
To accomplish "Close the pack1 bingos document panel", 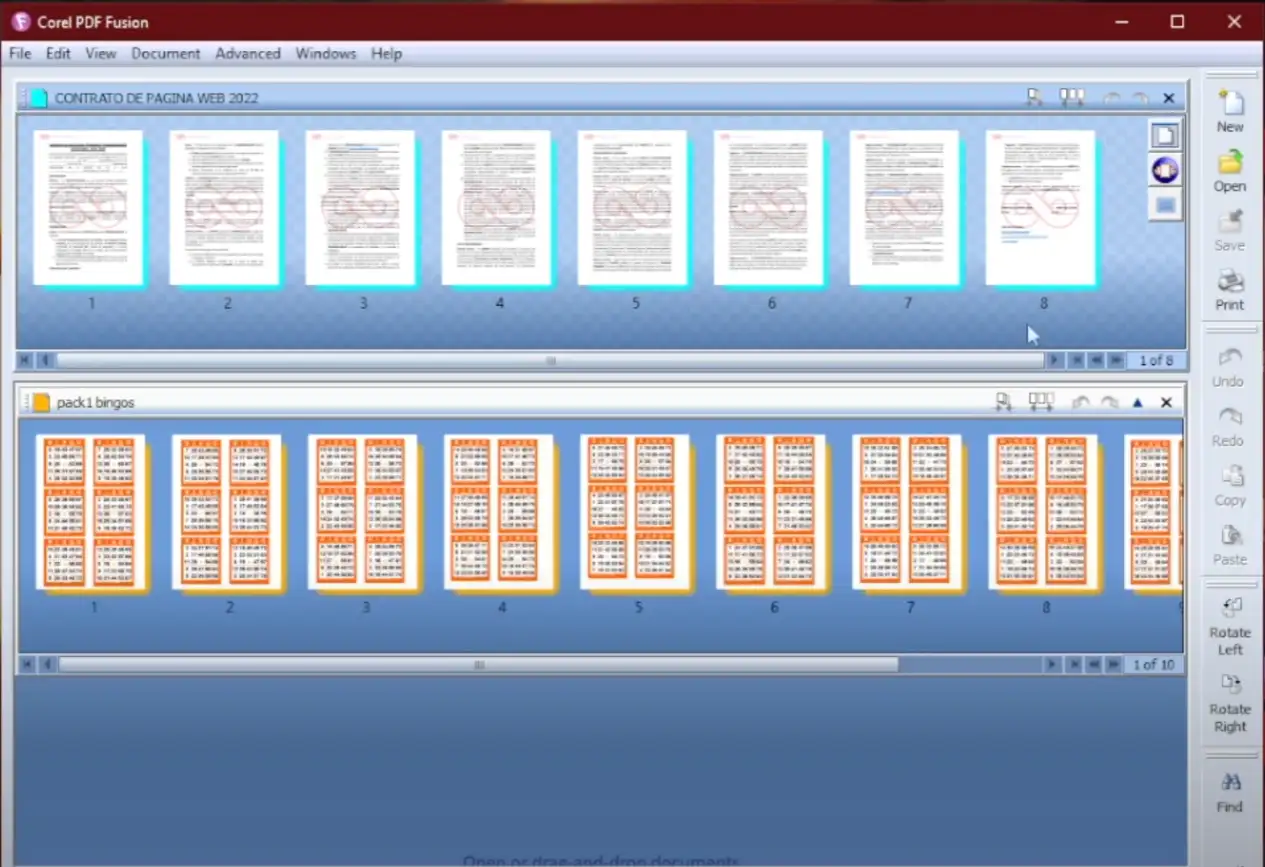I will tap(1166, 403).
